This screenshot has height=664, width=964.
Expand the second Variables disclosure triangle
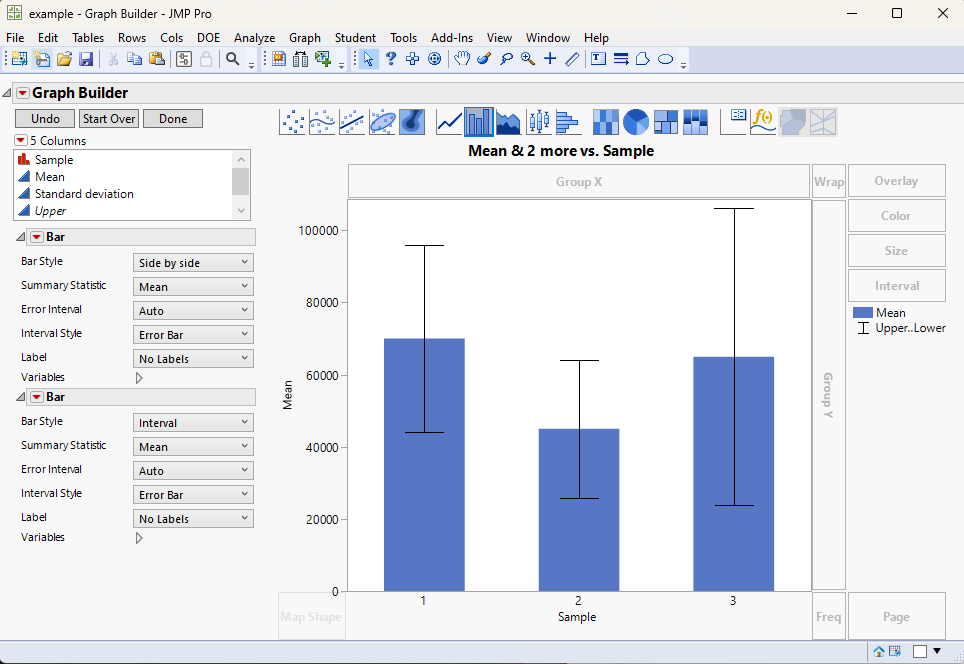pos(139,538)
